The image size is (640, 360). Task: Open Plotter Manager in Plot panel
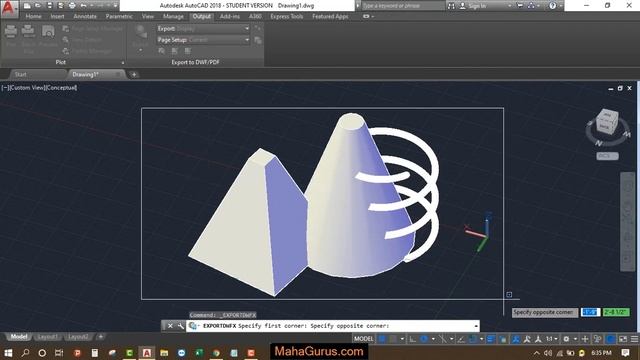(x=87, y=51)
